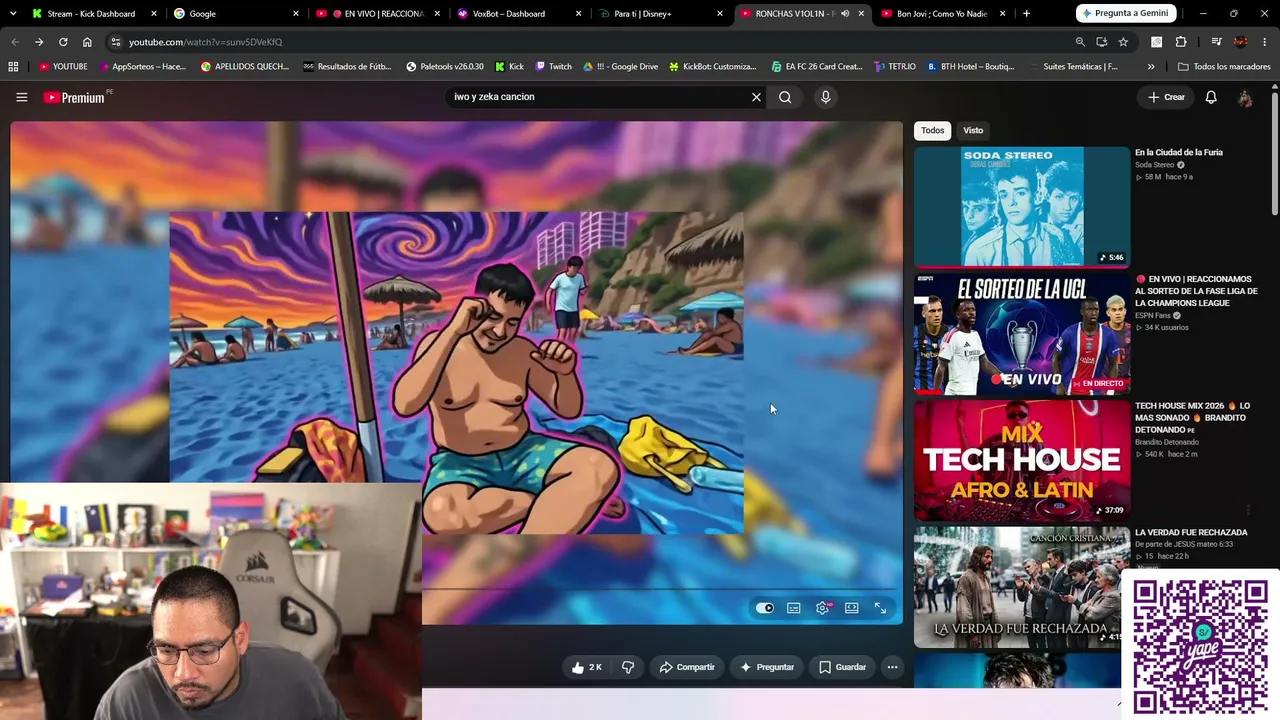Save video with the Guardar button
Image resolution: width=1280 pixels, height=720 pixels.
pos(842,667)
